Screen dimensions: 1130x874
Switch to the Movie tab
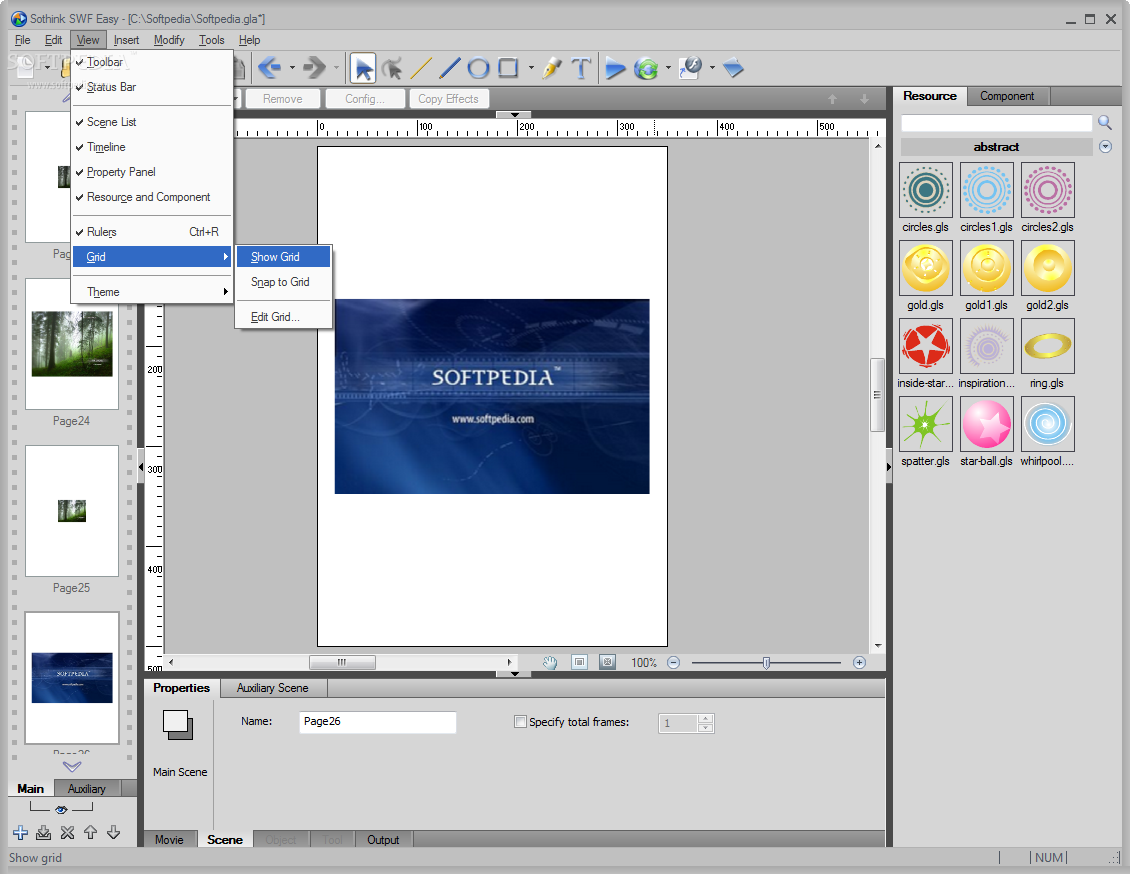click(169, 839)
